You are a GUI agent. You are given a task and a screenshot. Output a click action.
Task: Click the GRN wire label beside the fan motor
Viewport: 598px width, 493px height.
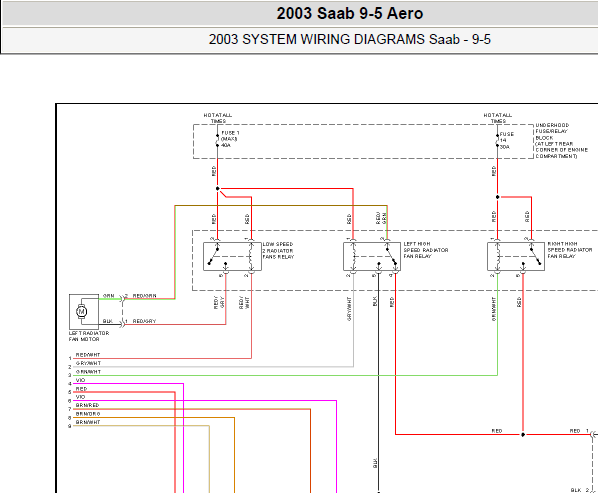coord(109,296)
